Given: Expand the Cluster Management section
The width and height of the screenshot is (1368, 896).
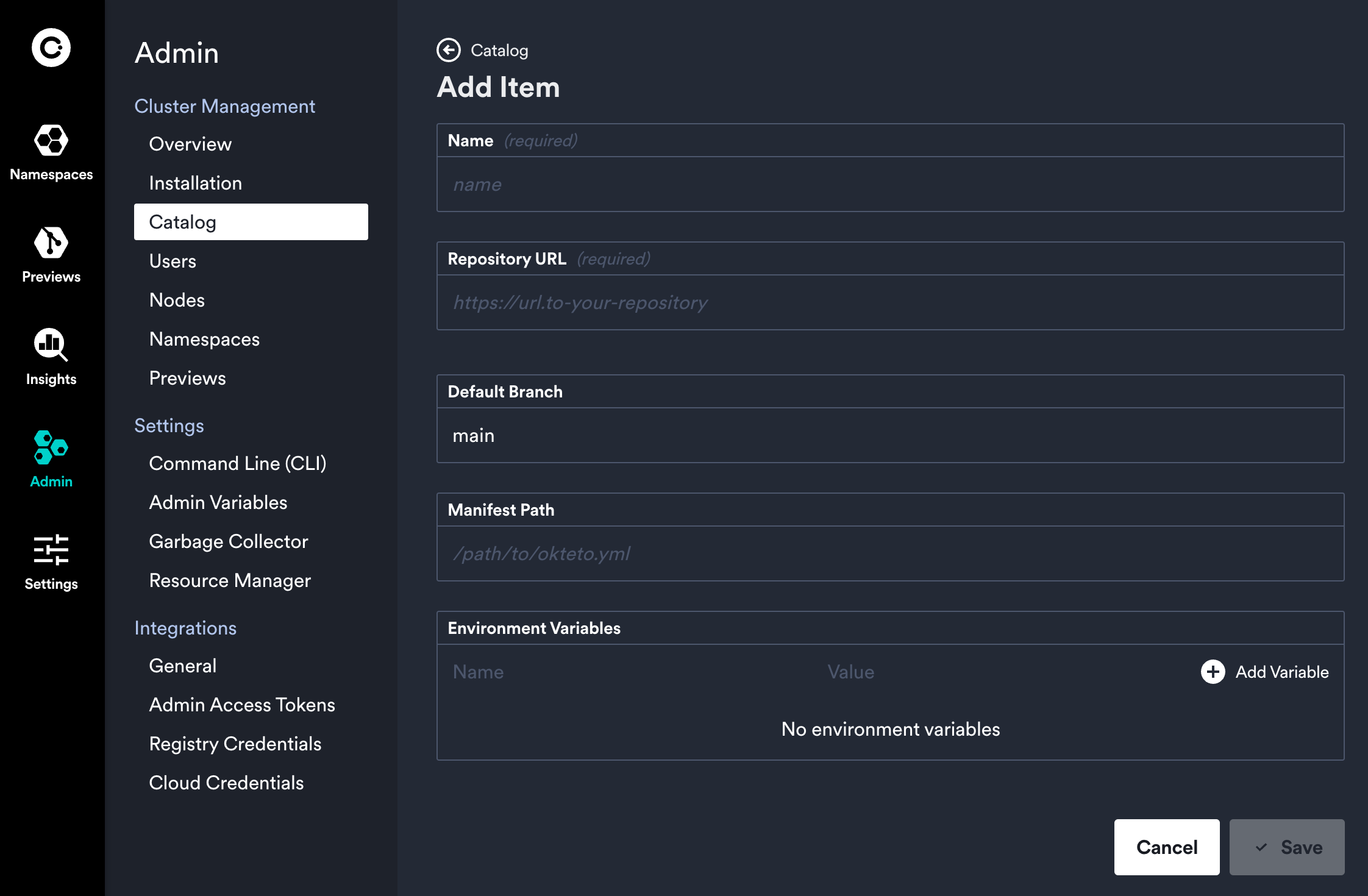Looking at the screenshot, I should [x=225, y=107].
